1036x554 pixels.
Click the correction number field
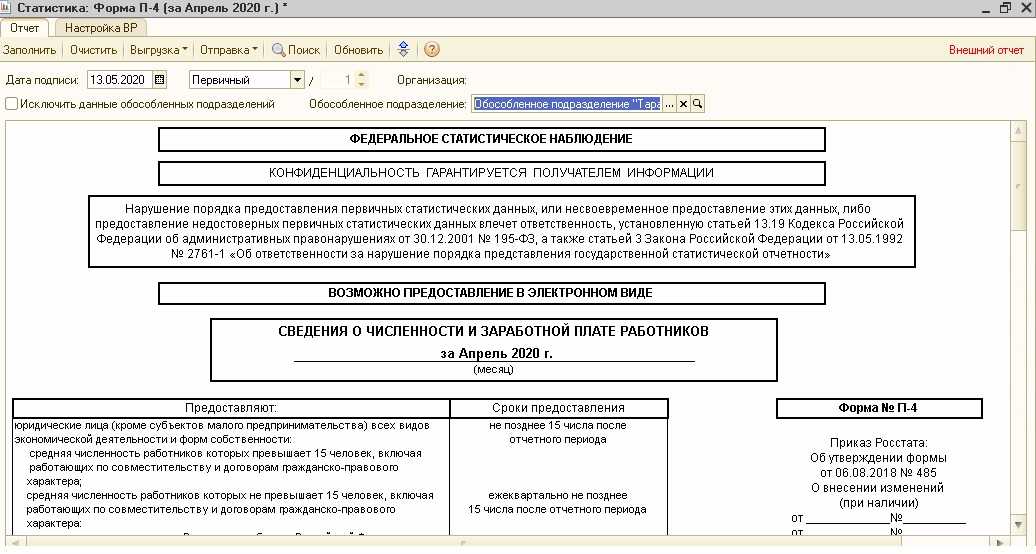point(338,80)
